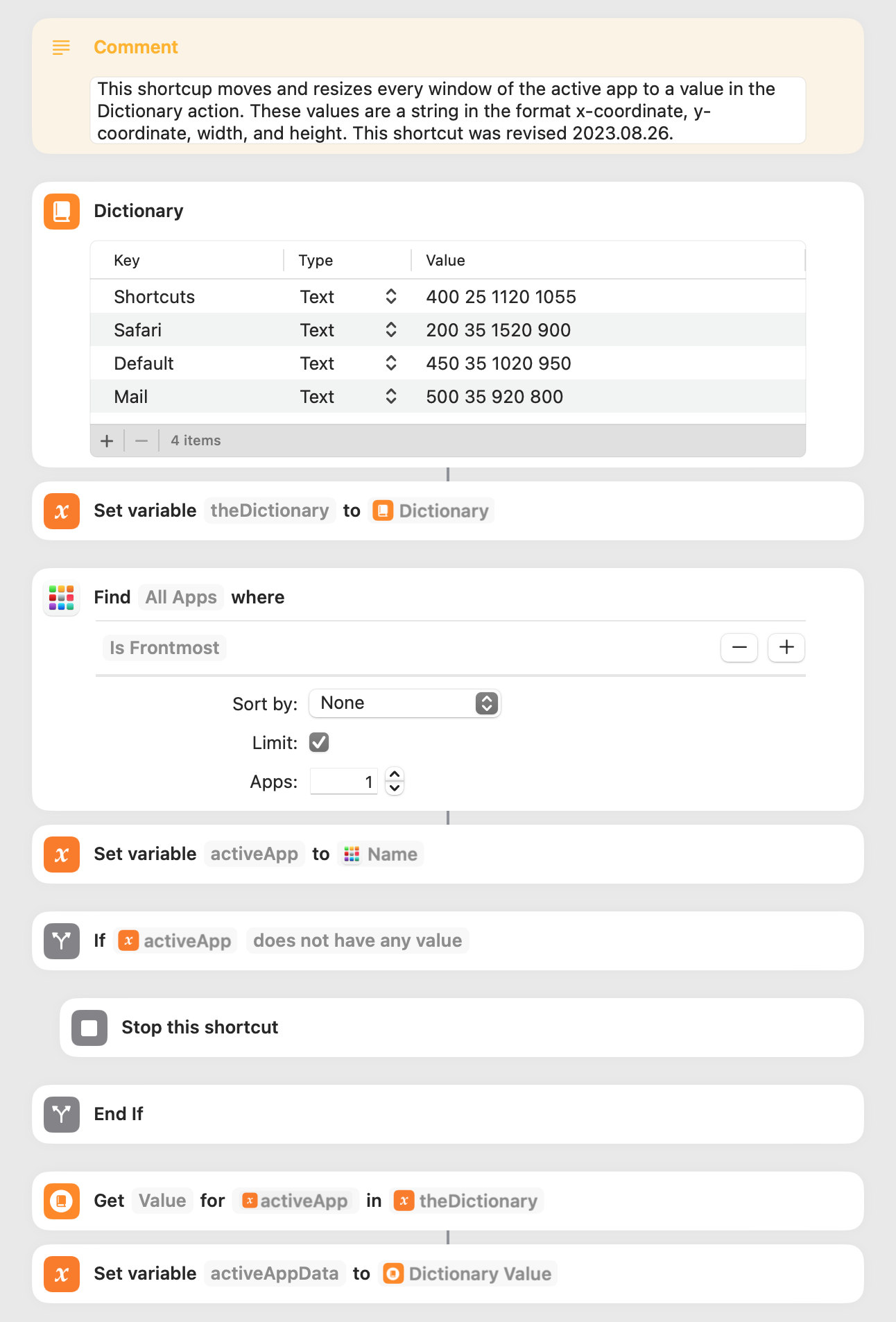Click activeApp token in Get Value action
This screenshot has width=896, height=1322.
click(295, 1201)
